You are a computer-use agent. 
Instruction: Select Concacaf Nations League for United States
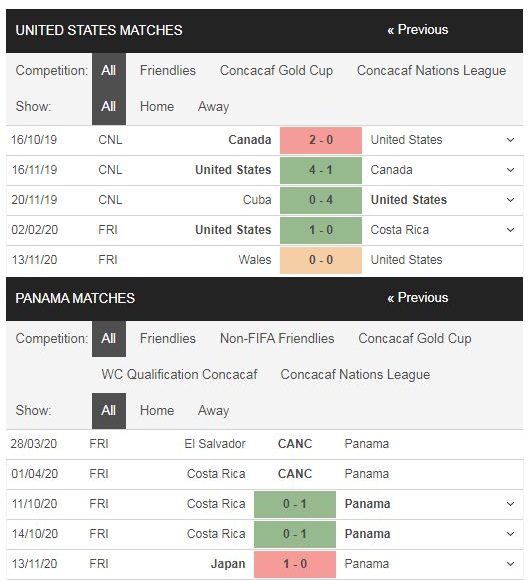pos(431,71)
